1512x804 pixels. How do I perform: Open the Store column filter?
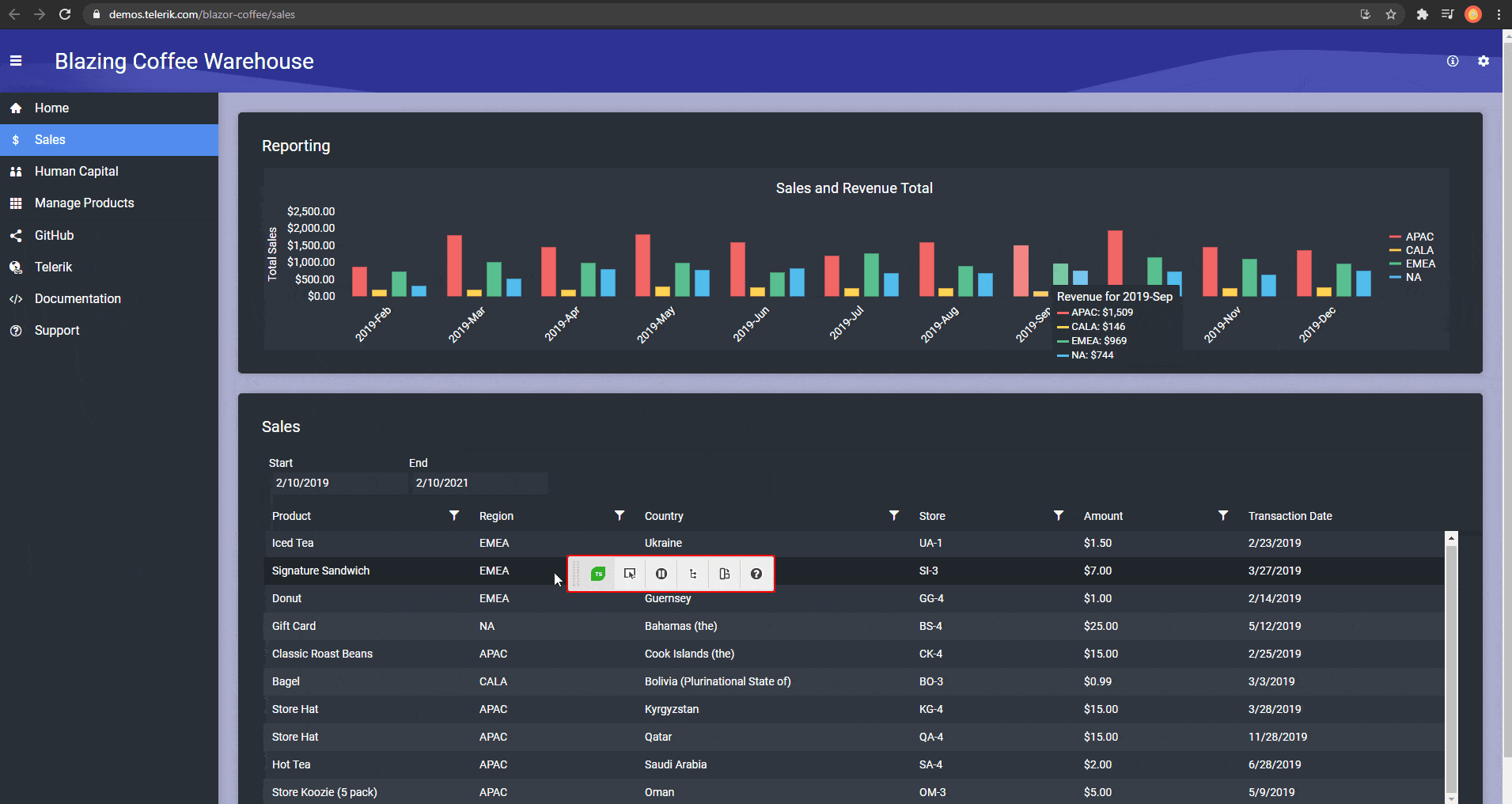[x=1059, y=515]
